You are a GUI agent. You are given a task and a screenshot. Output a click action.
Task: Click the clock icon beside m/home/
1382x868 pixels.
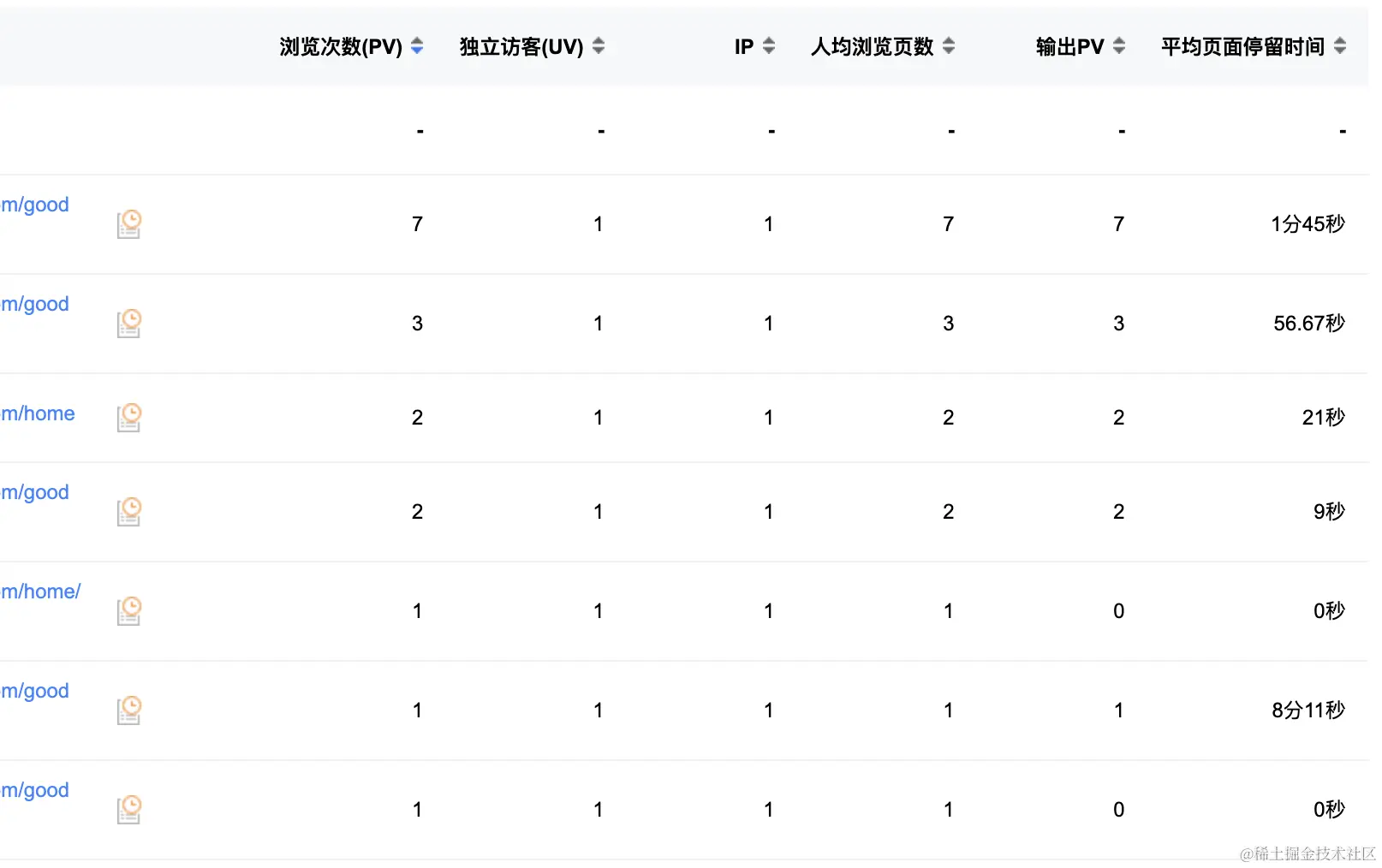click(128, 610)
